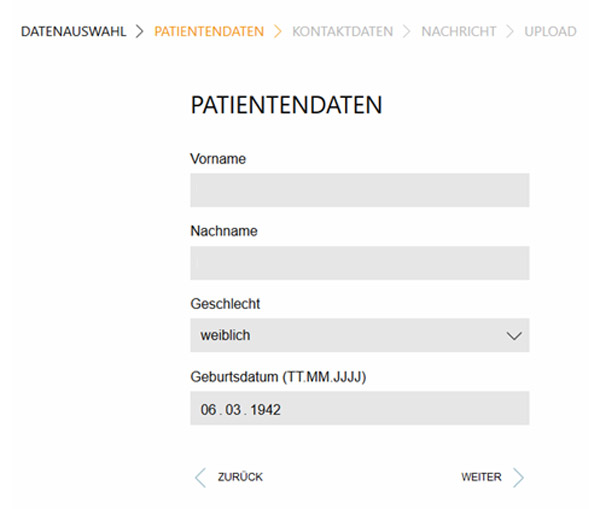Click the left arrow icon beside ZURÜCK
Screen dimensions: 600x509
(x=200, y=477)
